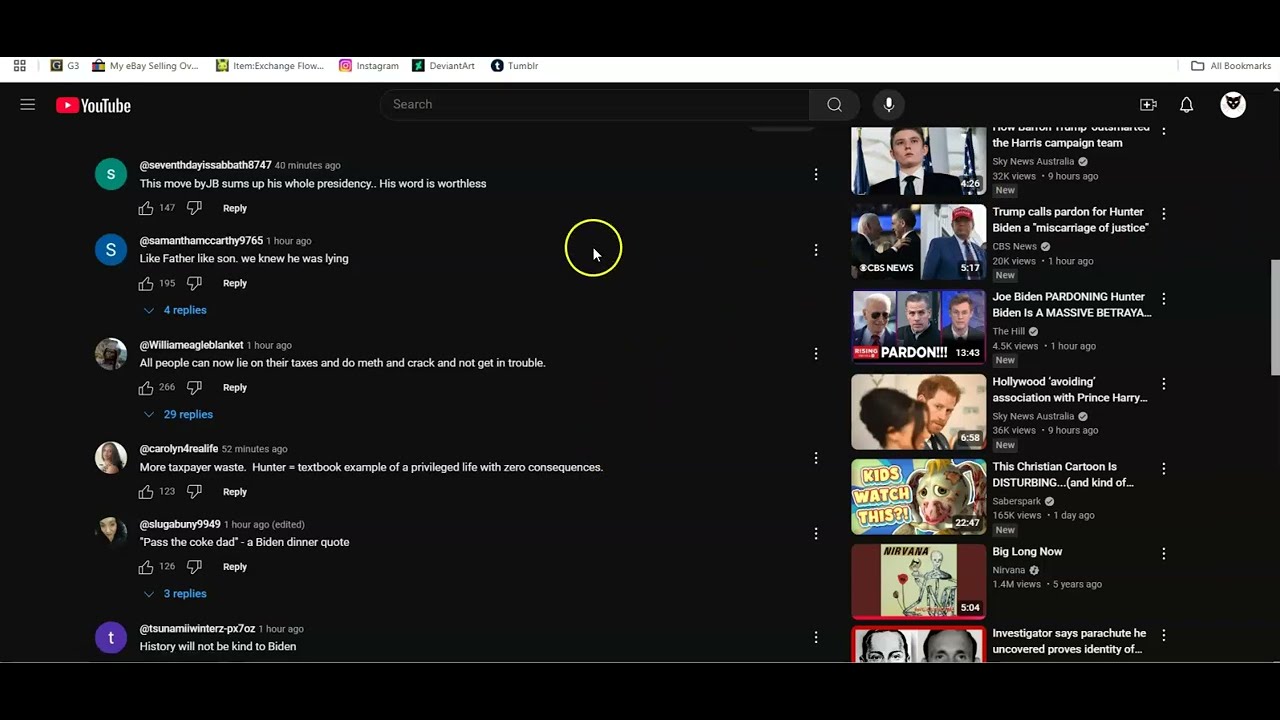Open Saberspark channel name
1280x720 pixels.
1016,501
